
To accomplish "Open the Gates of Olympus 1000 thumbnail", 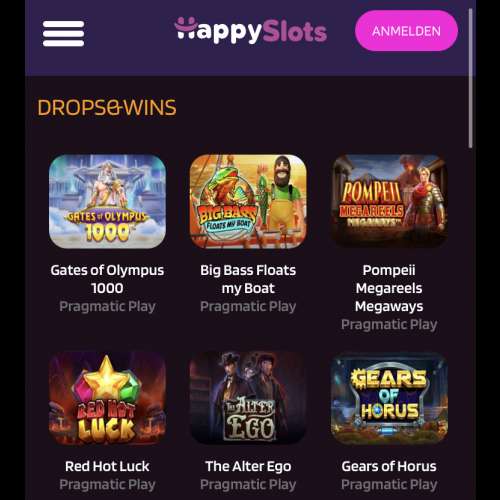I will point(107,201).
